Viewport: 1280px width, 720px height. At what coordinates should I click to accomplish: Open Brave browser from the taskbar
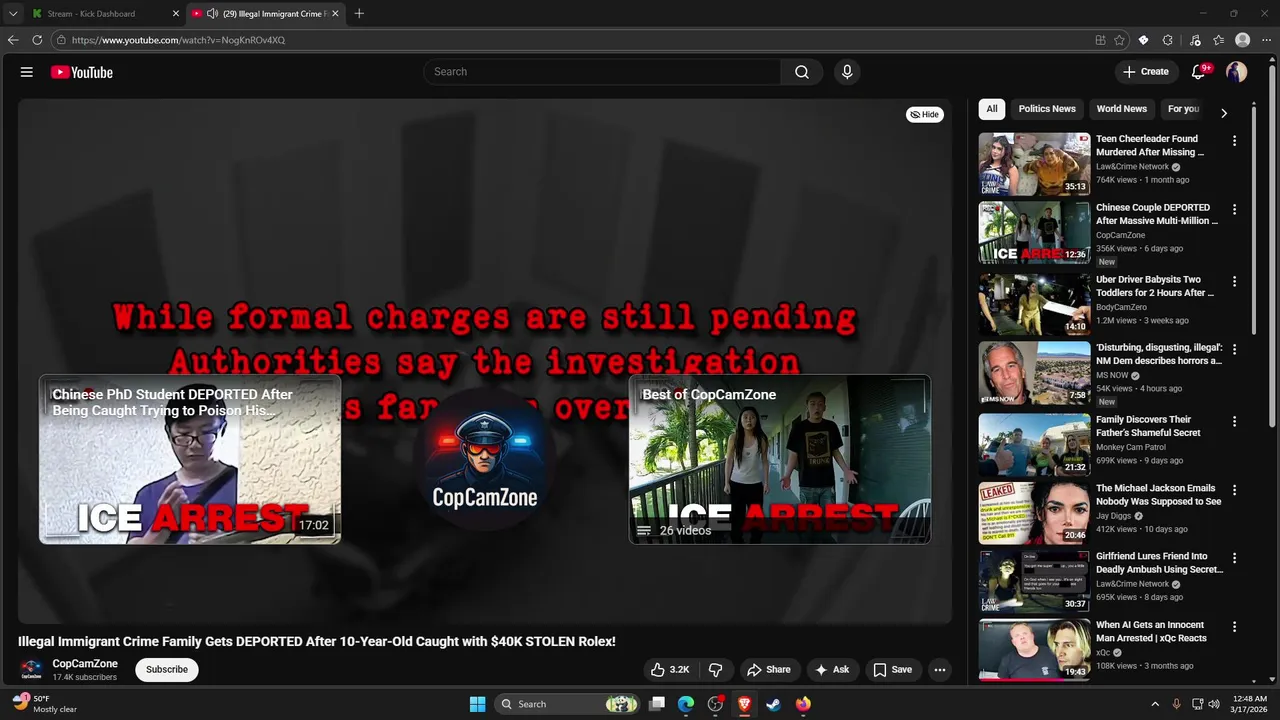click(x=744, y=704)
